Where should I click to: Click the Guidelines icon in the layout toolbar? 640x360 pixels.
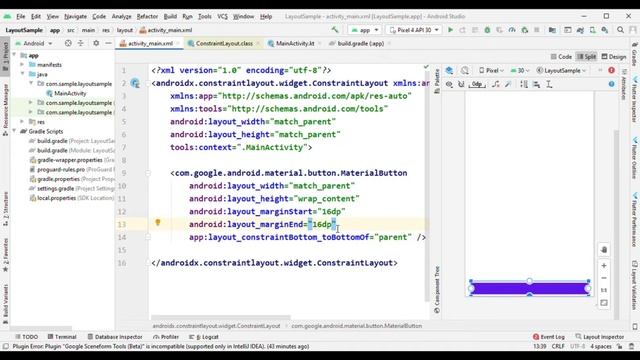pos(549,84)
